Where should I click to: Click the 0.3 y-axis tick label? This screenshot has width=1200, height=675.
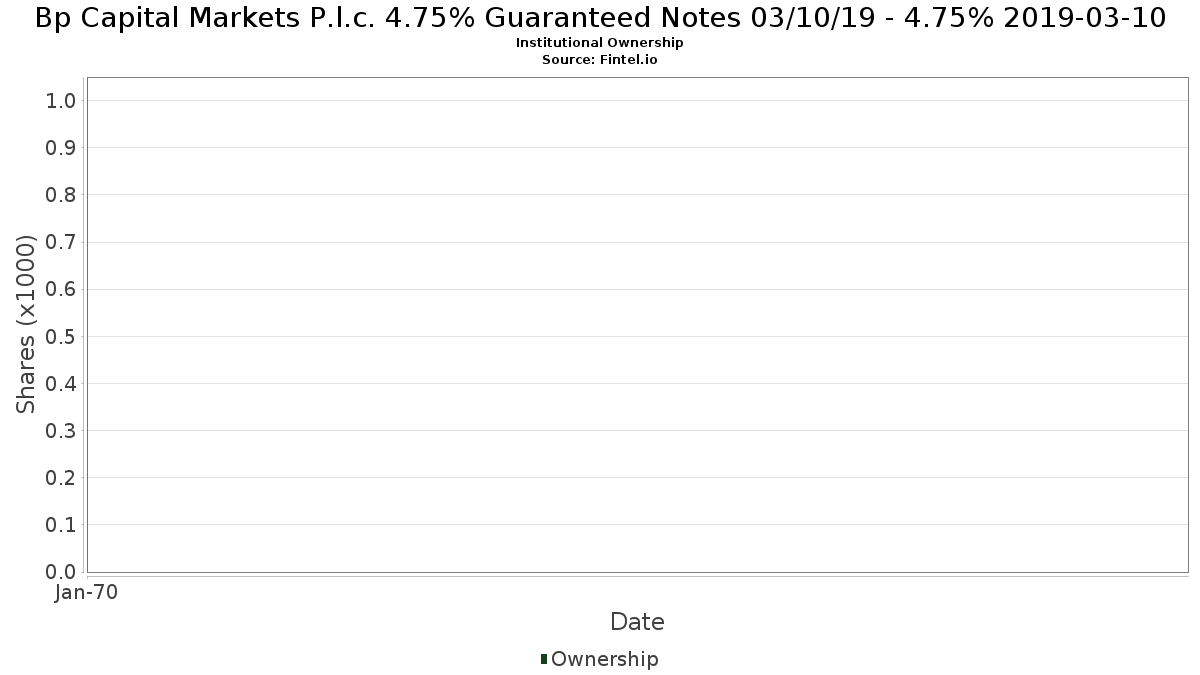tap(62, 430)
